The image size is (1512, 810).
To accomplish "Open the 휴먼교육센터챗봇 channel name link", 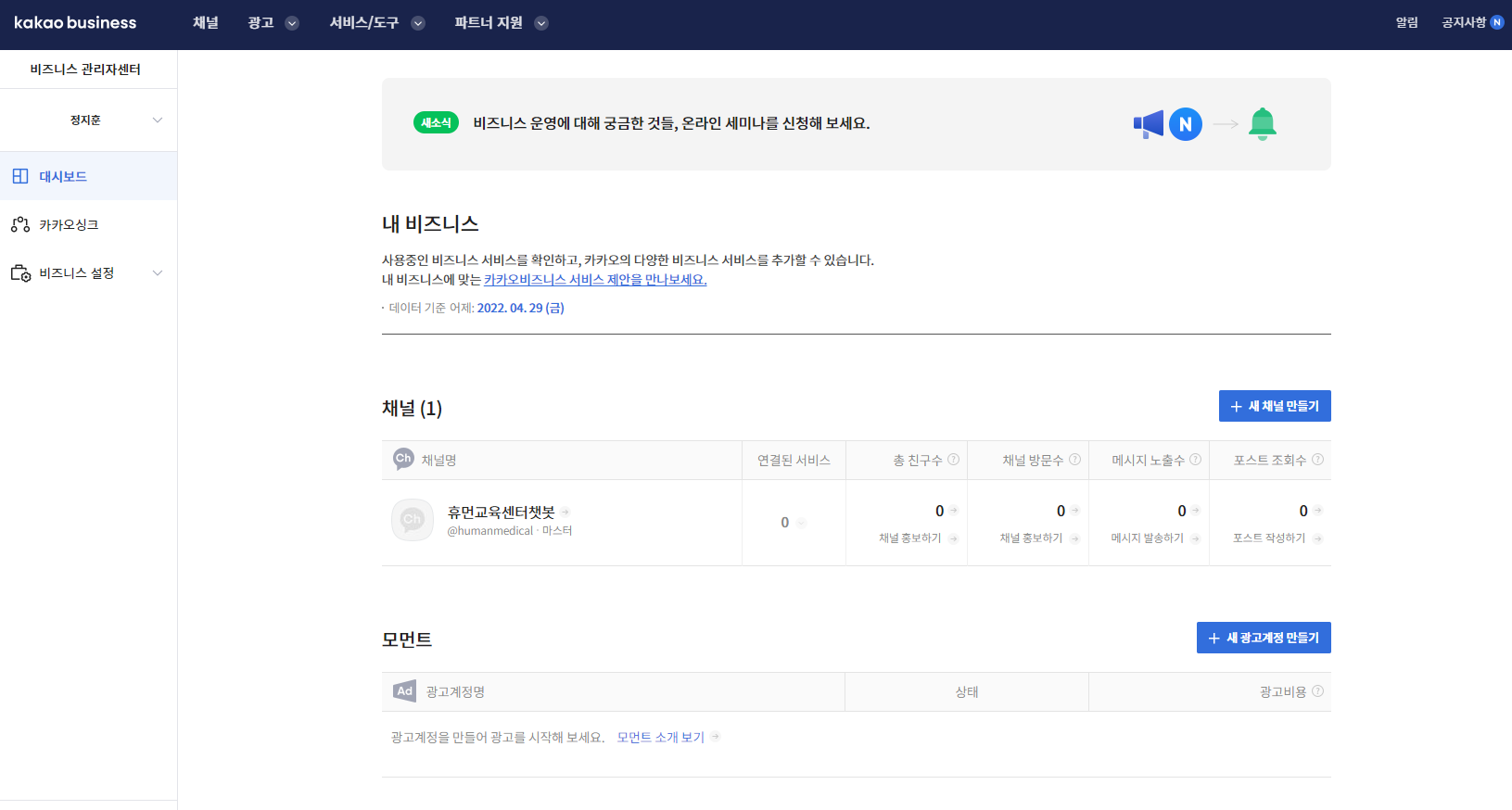I will [x=502, y=512].
